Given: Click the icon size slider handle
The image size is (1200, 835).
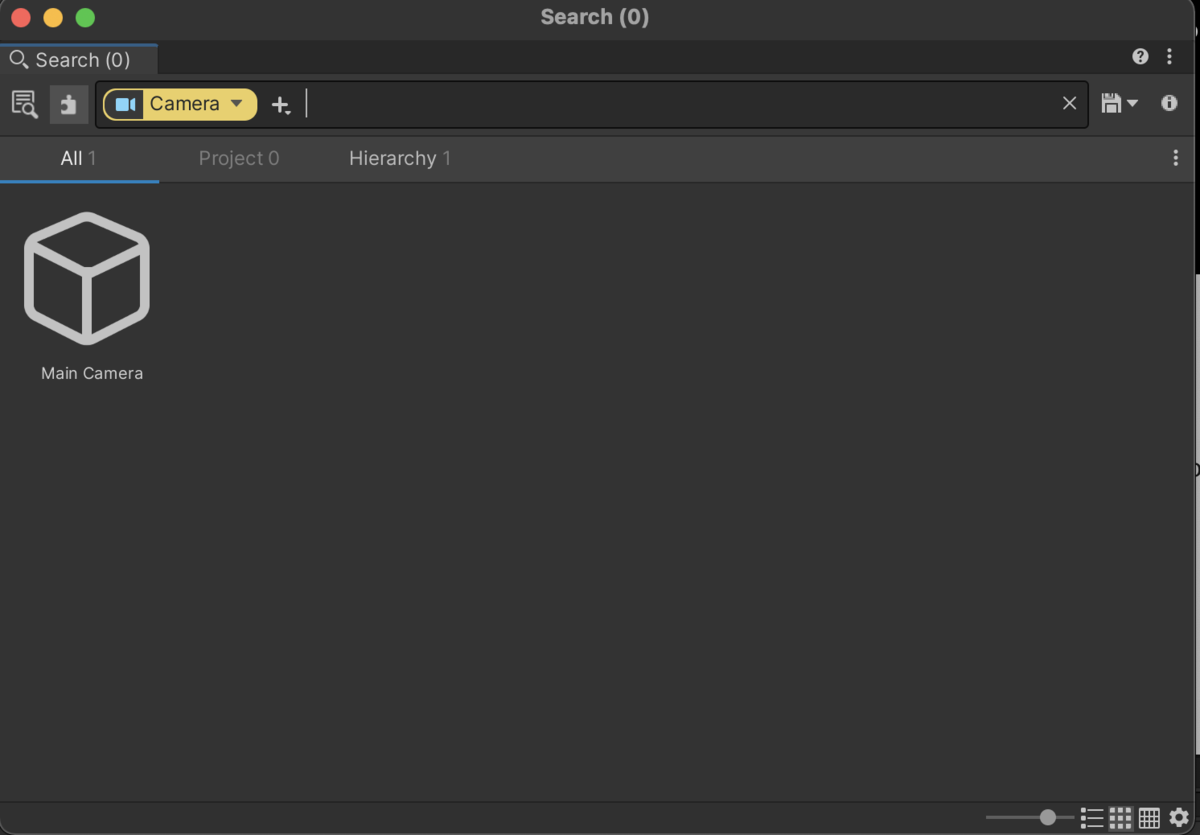Looking at the screenshot, I should point(1047,817).
